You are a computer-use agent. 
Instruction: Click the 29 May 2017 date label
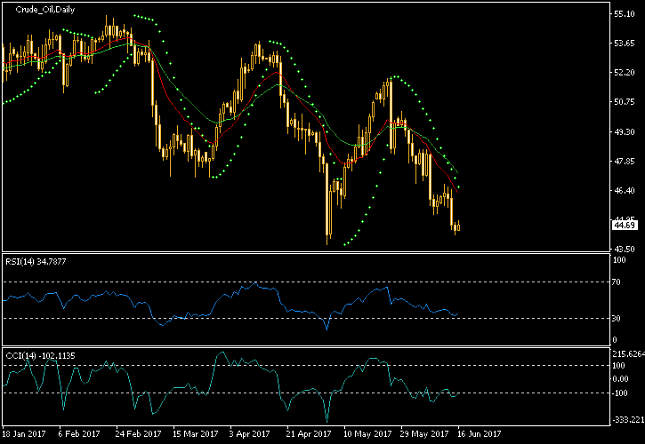pyautogui.click(x=424, y=434)
